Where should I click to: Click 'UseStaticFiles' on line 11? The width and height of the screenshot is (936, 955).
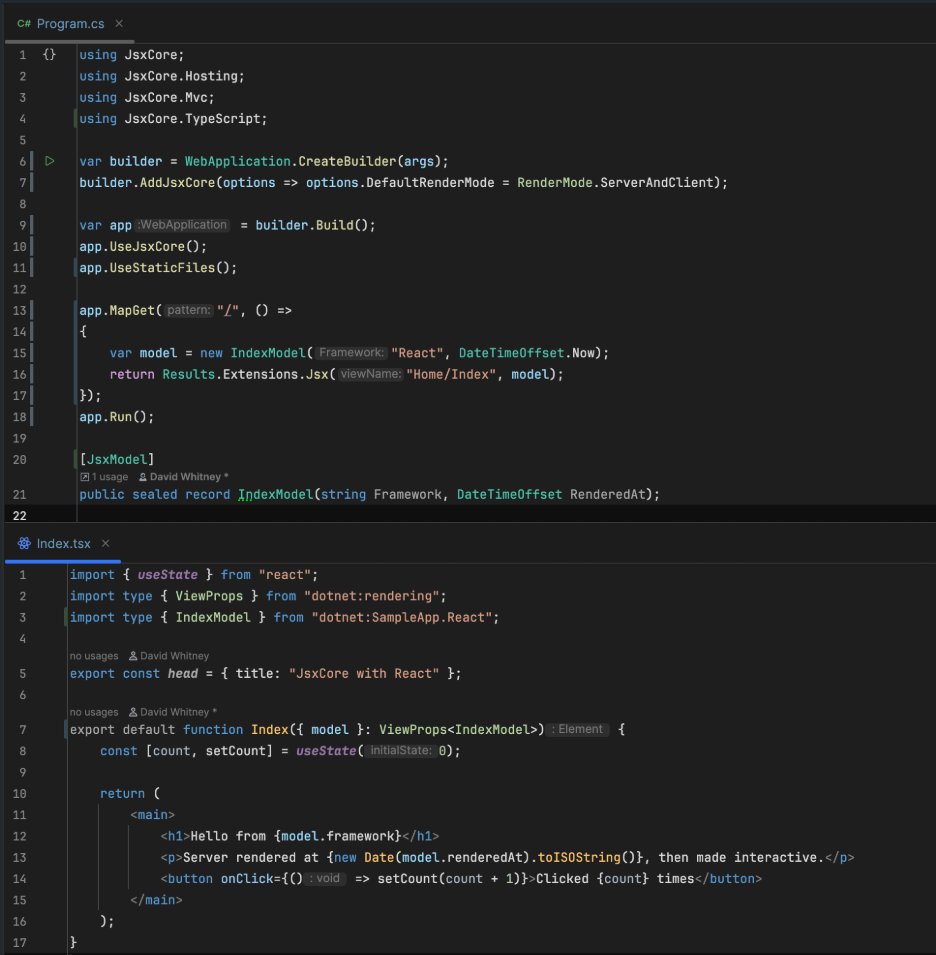[x=162, y=268]
